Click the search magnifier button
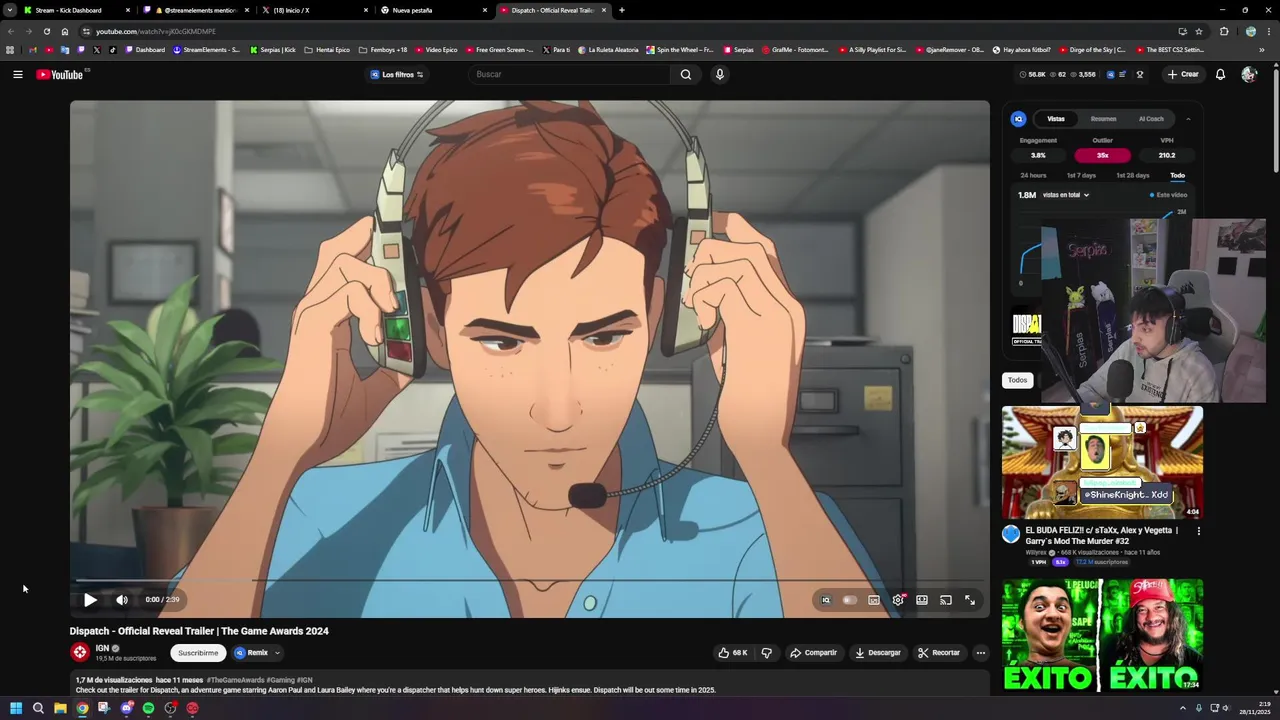 tap(685, 74)
